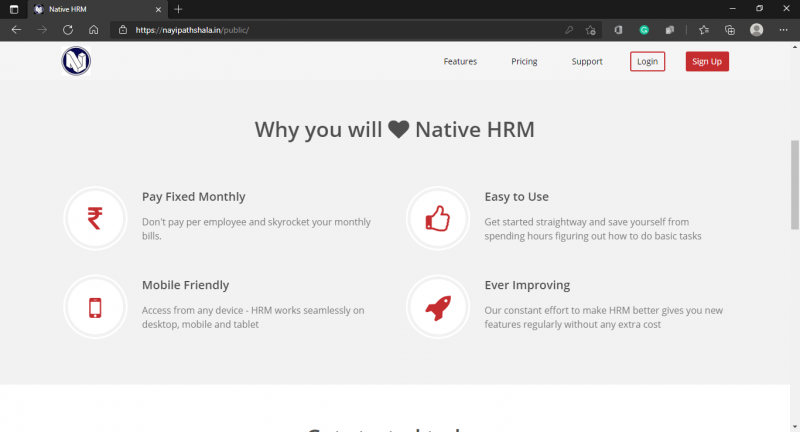Image resolution: width=800 pixels, height=432 pixels.
Task: Click the rupee Pay Fixed Monthly icon
Action: (95, 218)
